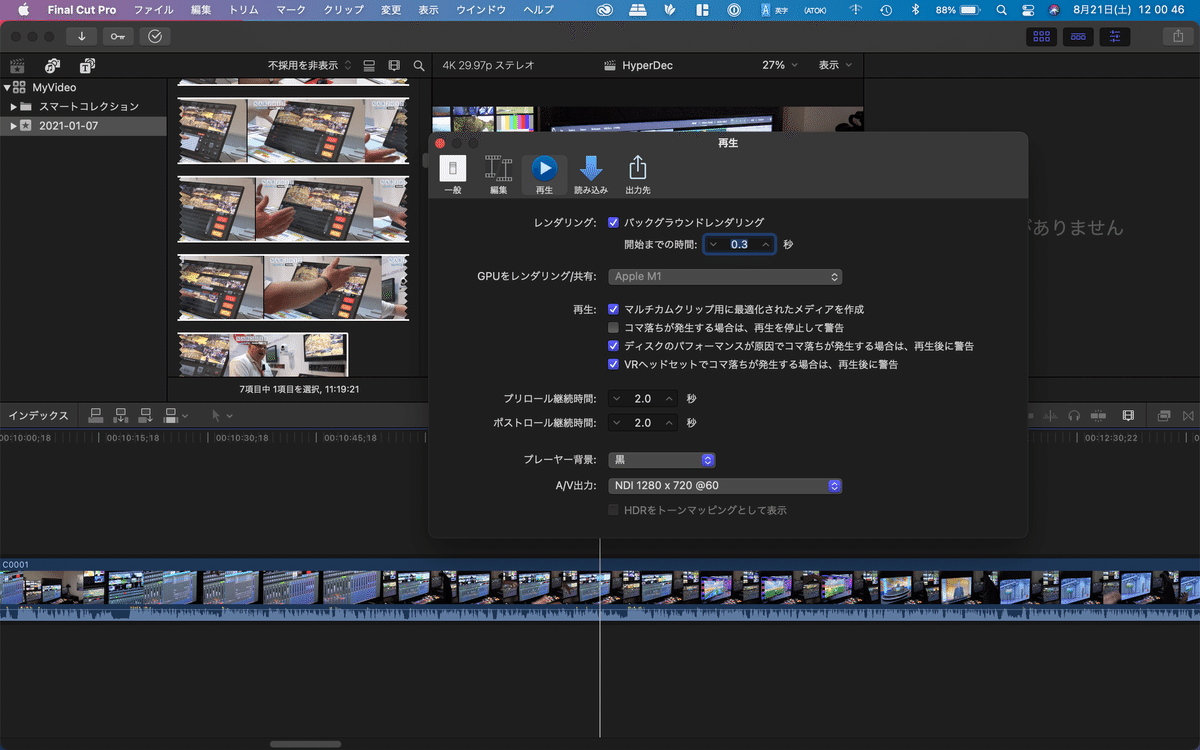This screenshot has height=750, width=1200.
Task: Click the インデックス button above timeline
Action: [39, 415]
